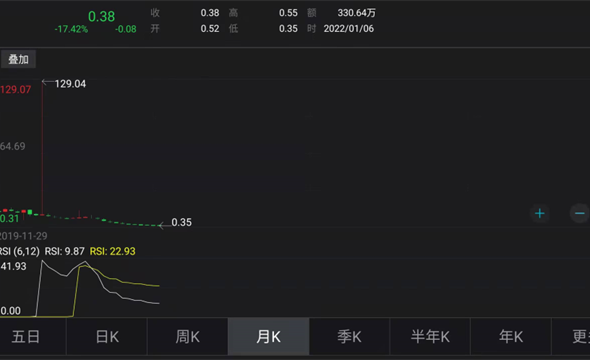
Task: Click the tall red candlestick spike
Action: (x=42, y=147)
